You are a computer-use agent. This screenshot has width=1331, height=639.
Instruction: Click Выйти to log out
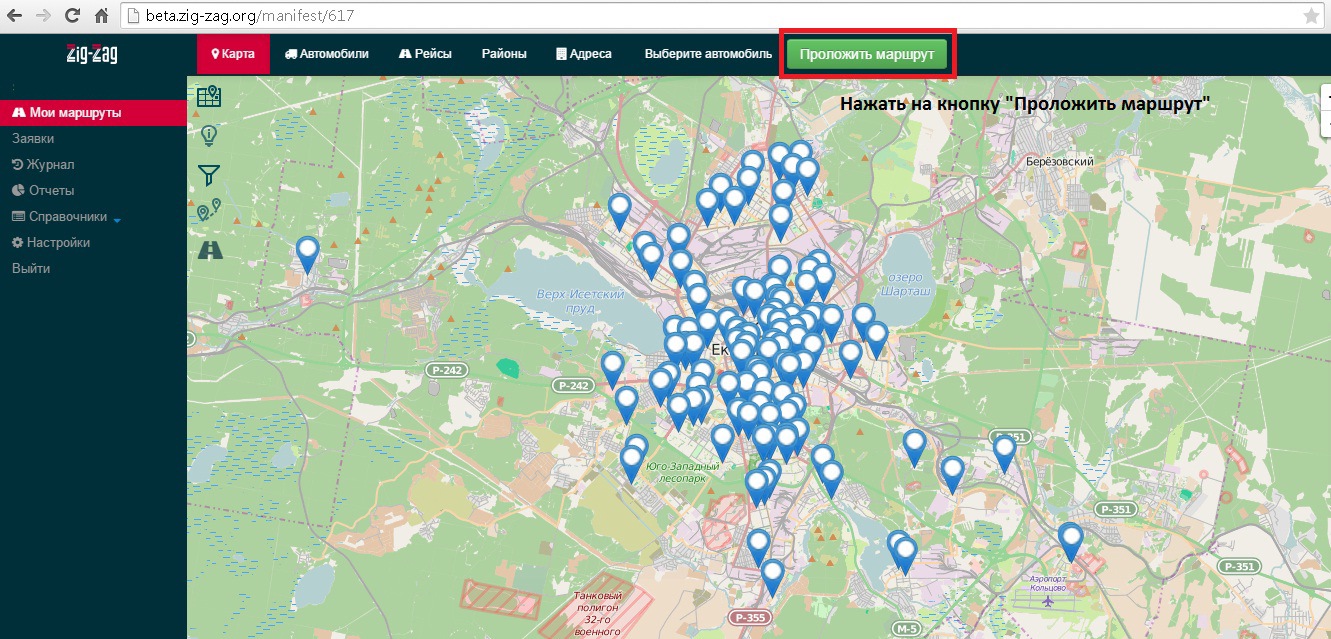click(31, 269)
